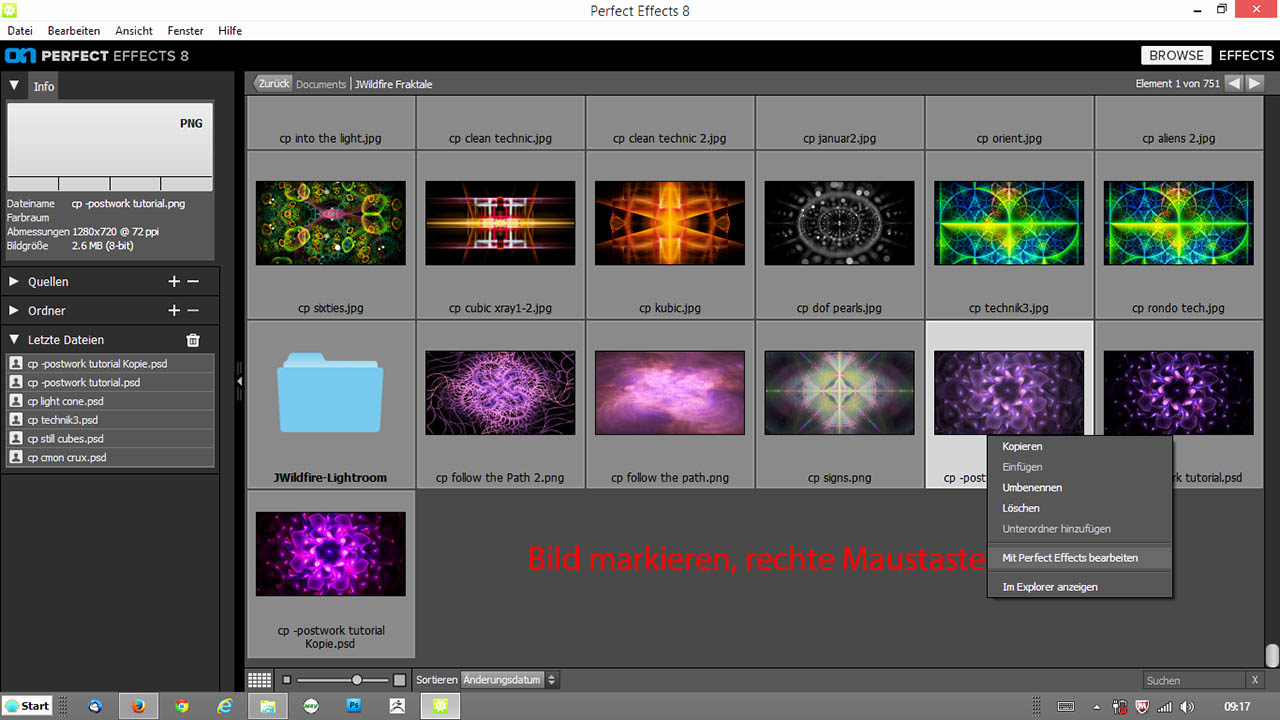Select cp kubic.jpg thumbnail
Image resolution: width=1280 pixels, height=720 pixels.
pyautogui.click(x=670, y=223)
